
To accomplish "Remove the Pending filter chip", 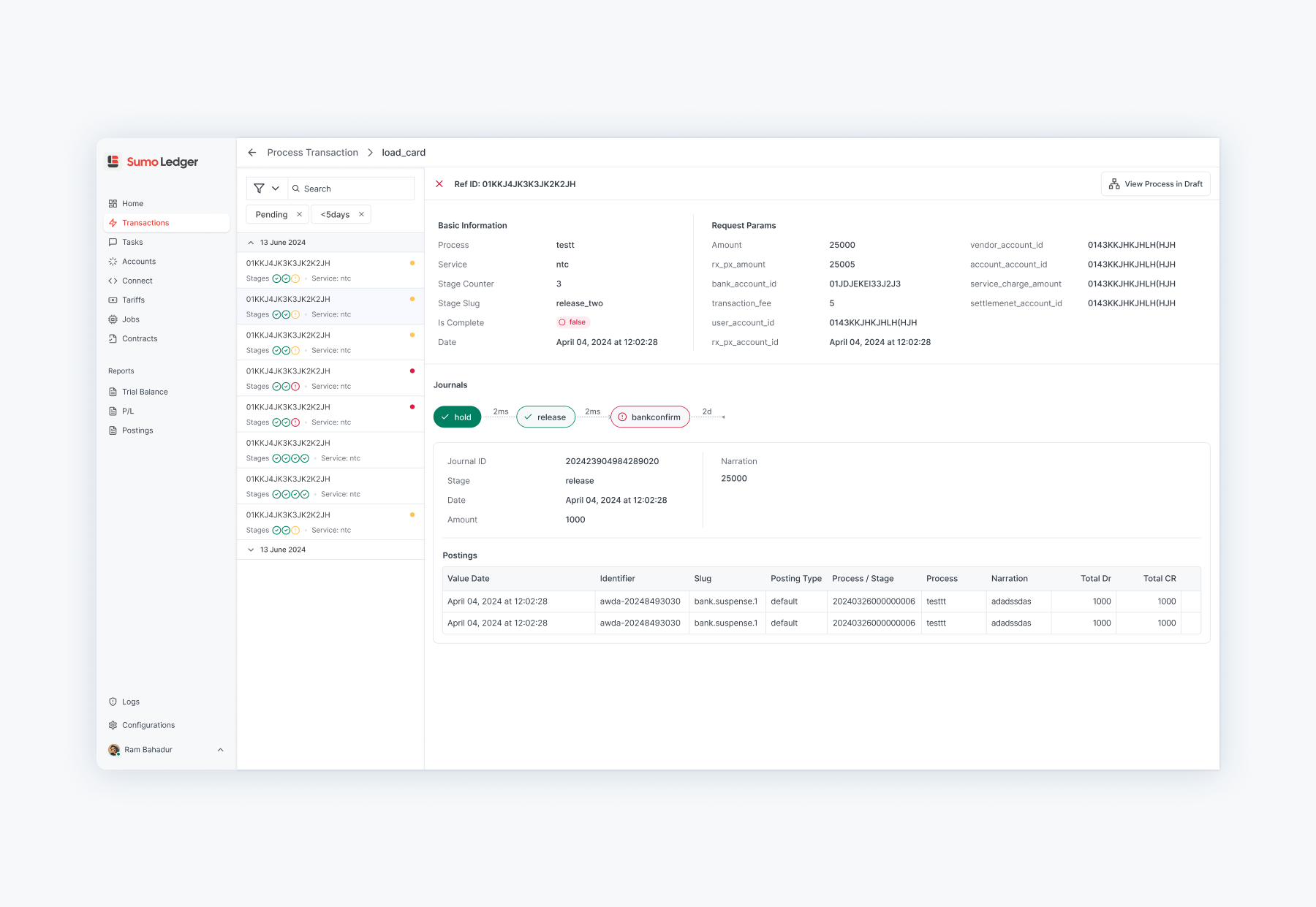I will pos(299,214).
